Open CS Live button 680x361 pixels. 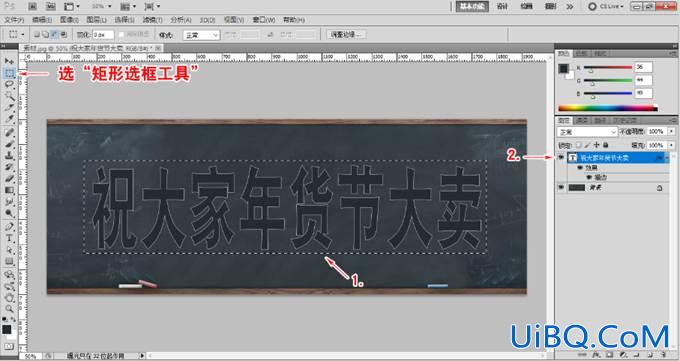(x=606, y=7)
